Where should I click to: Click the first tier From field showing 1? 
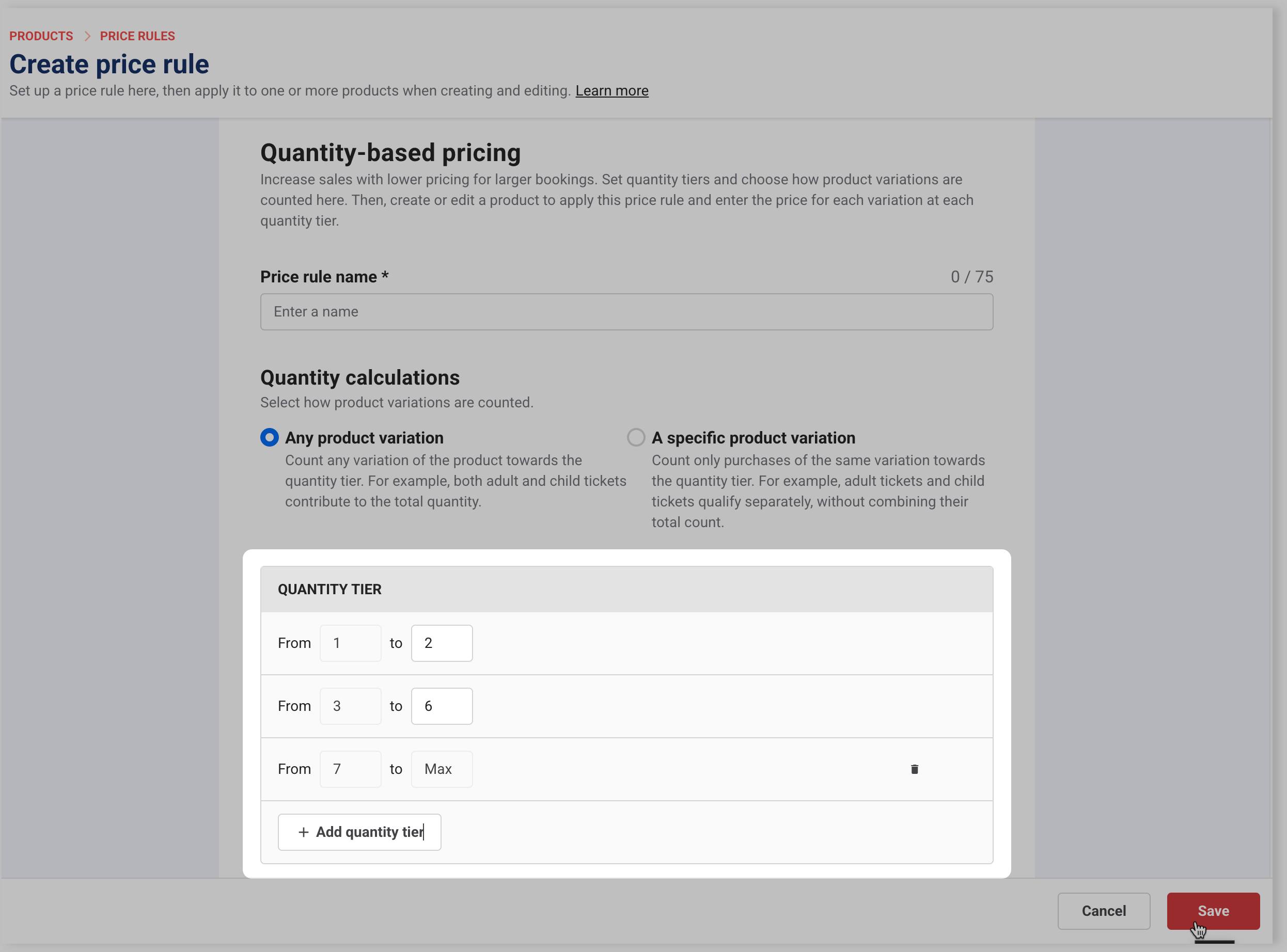click(x=350, y=643)
